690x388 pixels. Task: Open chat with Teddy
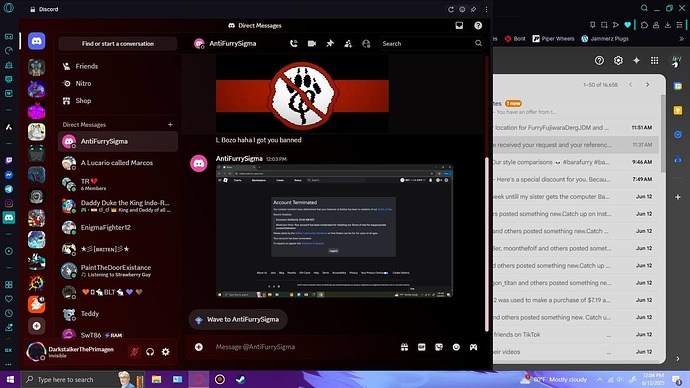[x=118, y=314]
